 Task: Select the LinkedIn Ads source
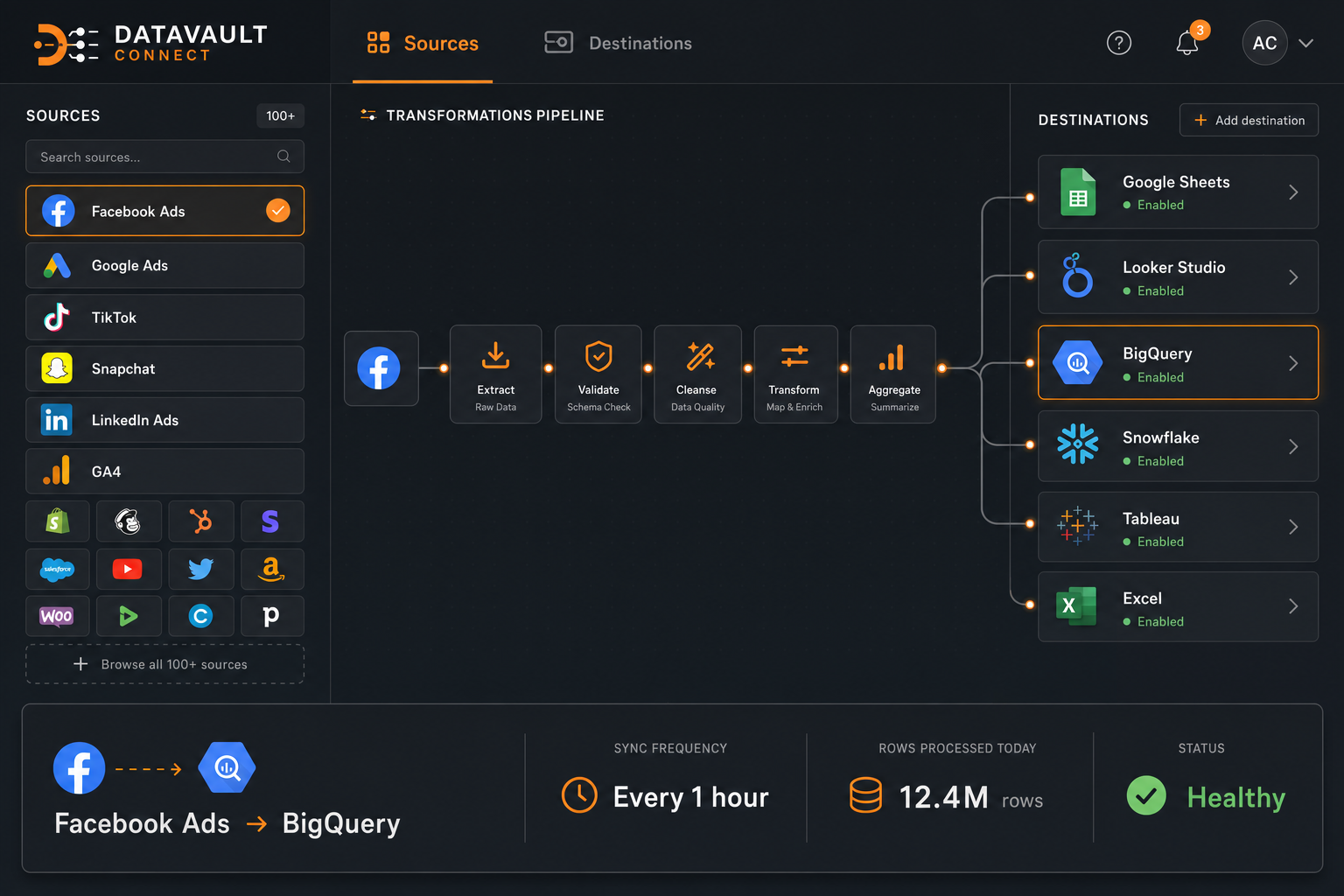(x=164, y=420)
